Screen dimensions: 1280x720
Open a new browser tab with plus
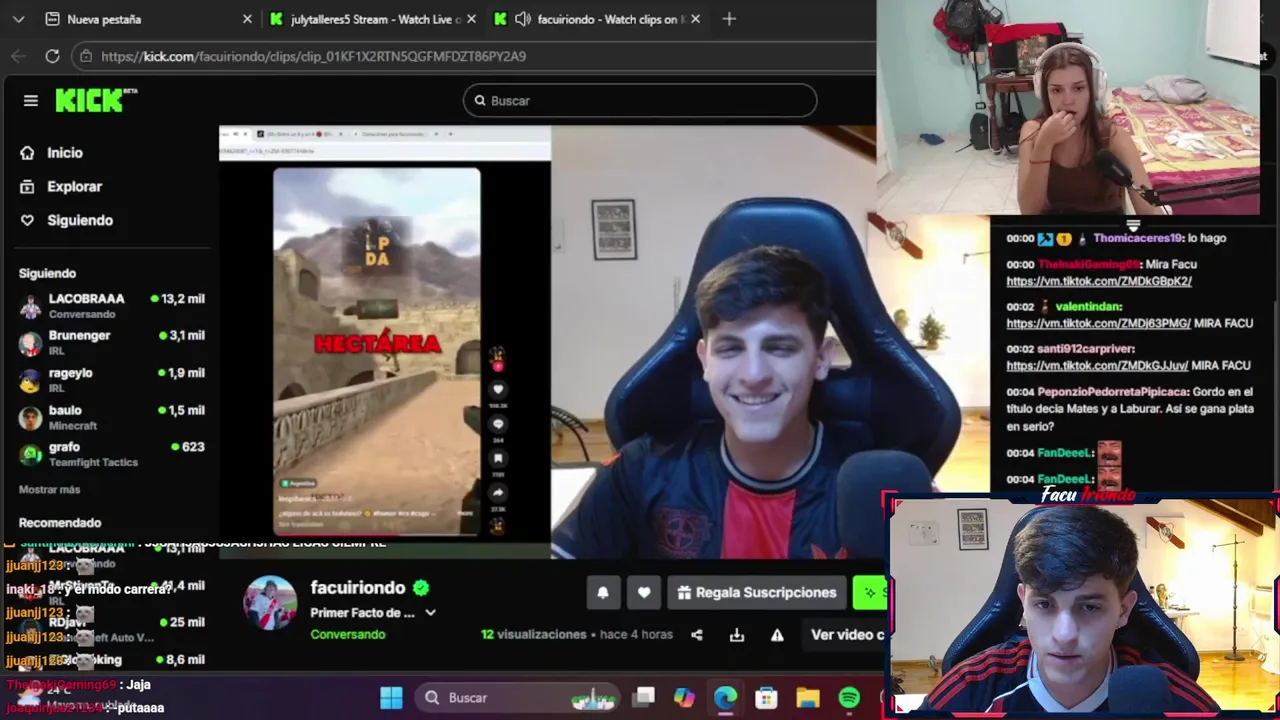[x=729, y=19]
